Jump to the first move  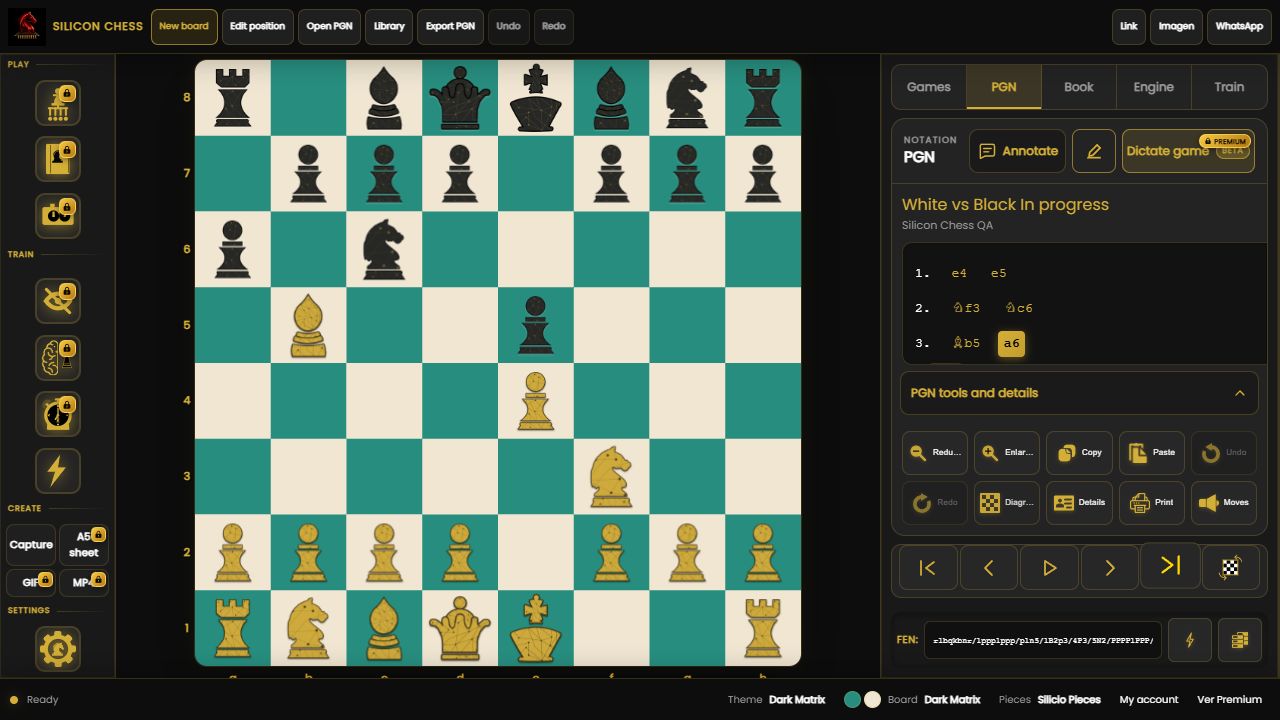pos(928,568)
